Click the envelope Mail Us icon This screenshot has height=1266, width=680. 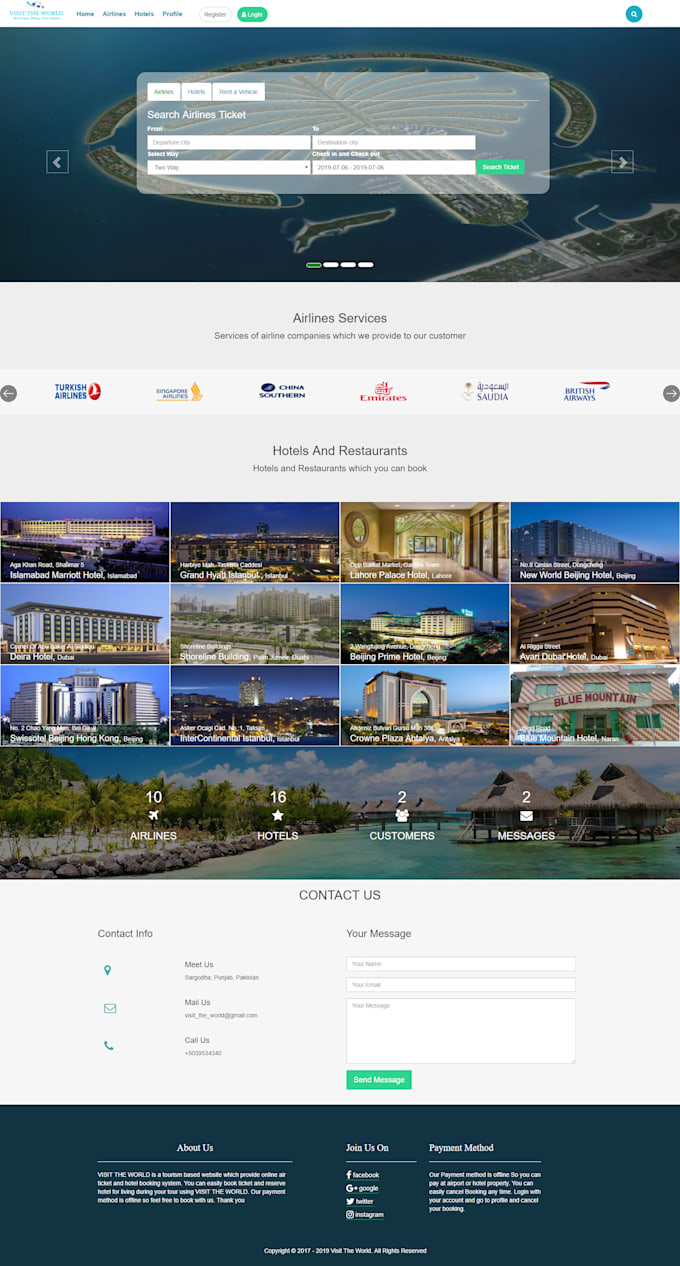110,1008
